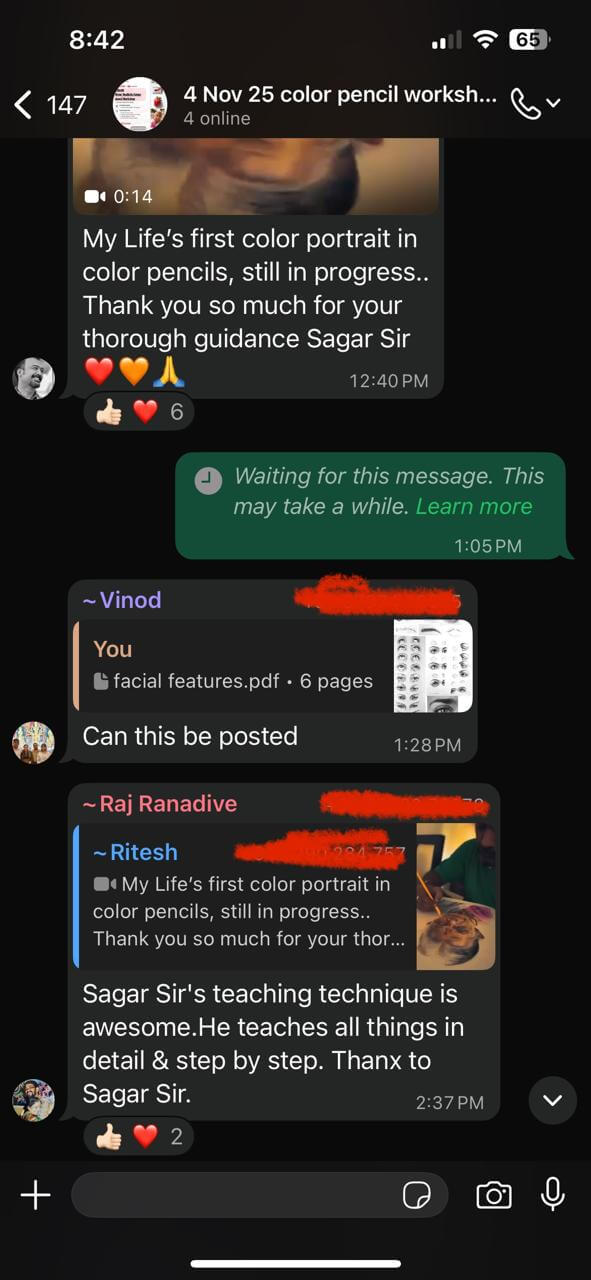Tap the quoted painting video thumbnail
Screen dimensions: 591x1280
pos(456,896)
